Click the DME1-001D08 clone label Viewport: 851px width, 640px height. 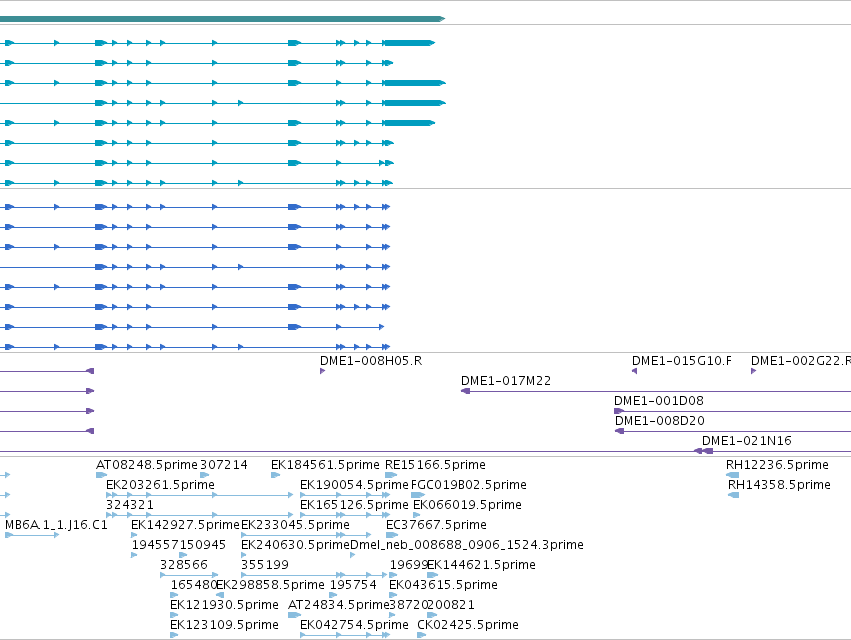659,401
